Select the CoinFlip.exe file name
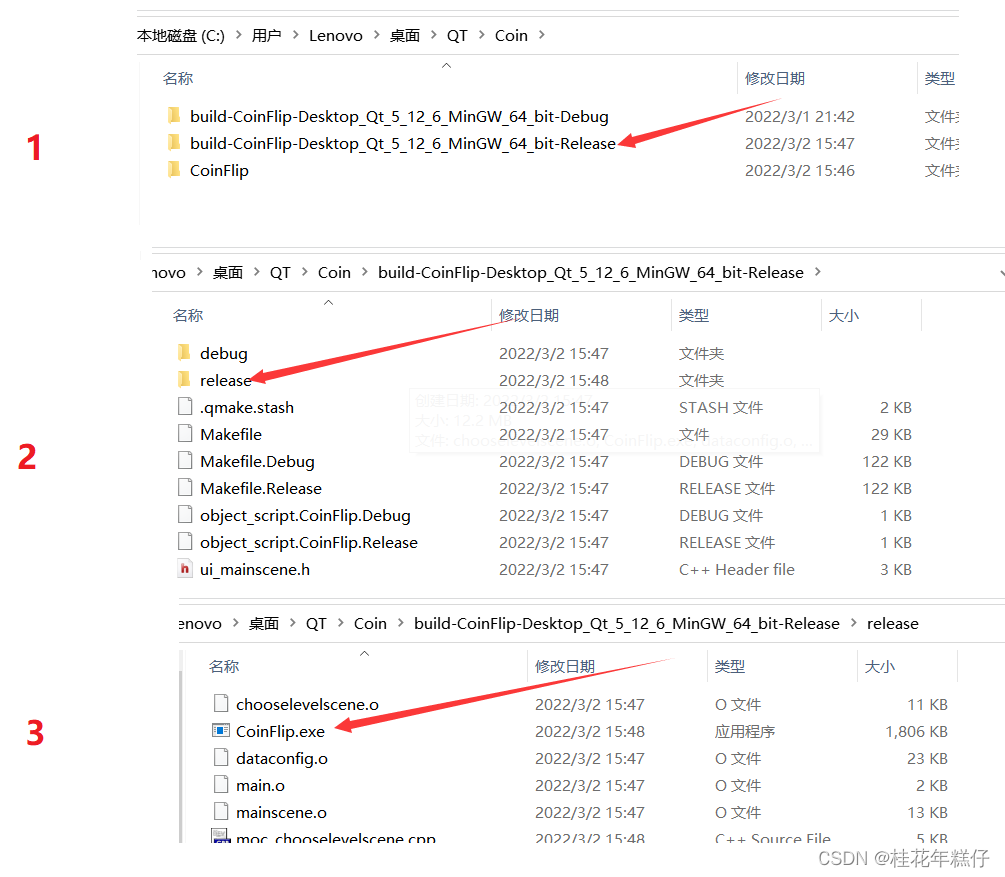 [280, 731]
